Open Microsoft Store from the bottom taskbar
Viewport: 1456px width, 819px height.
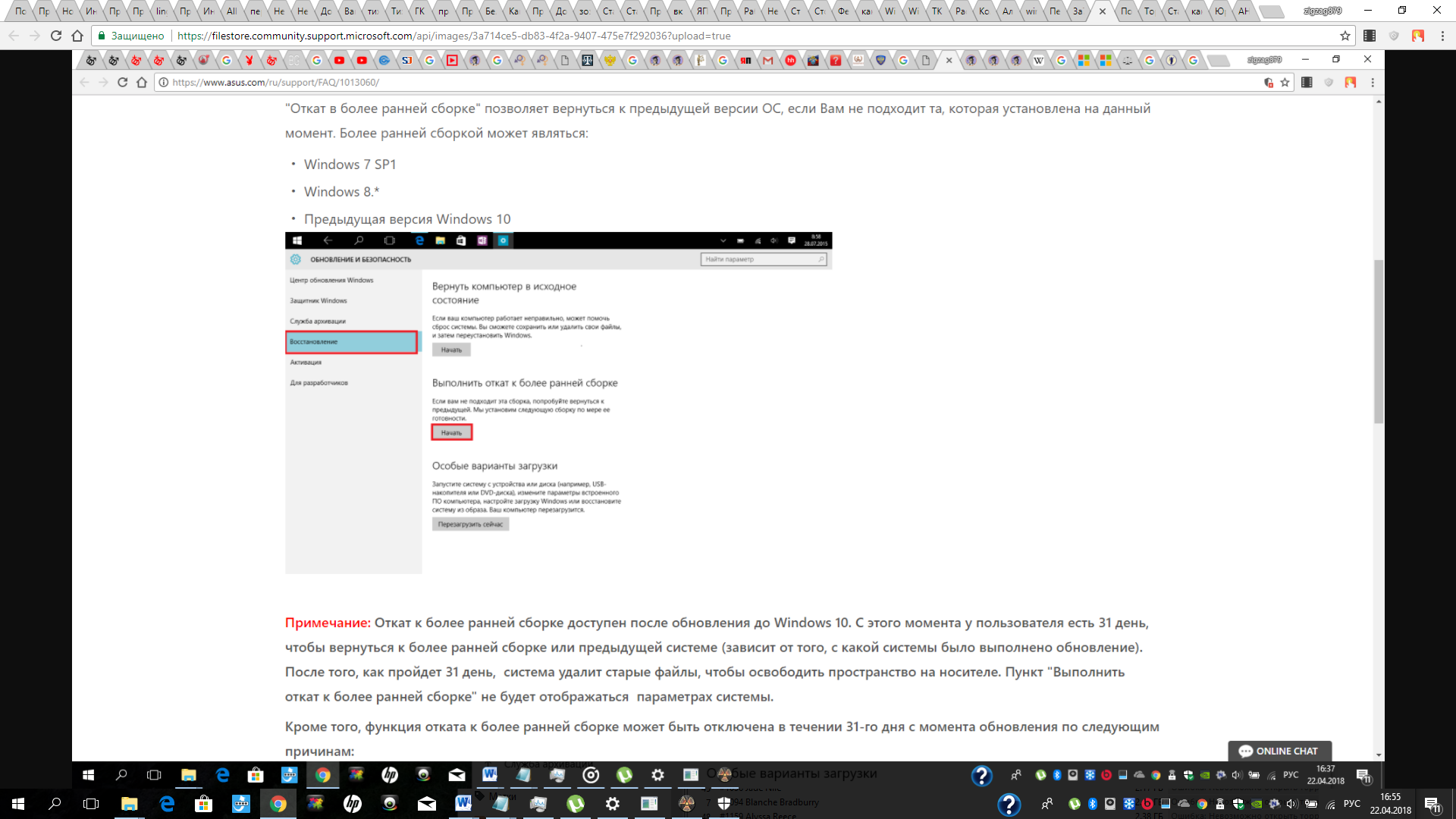204,804
